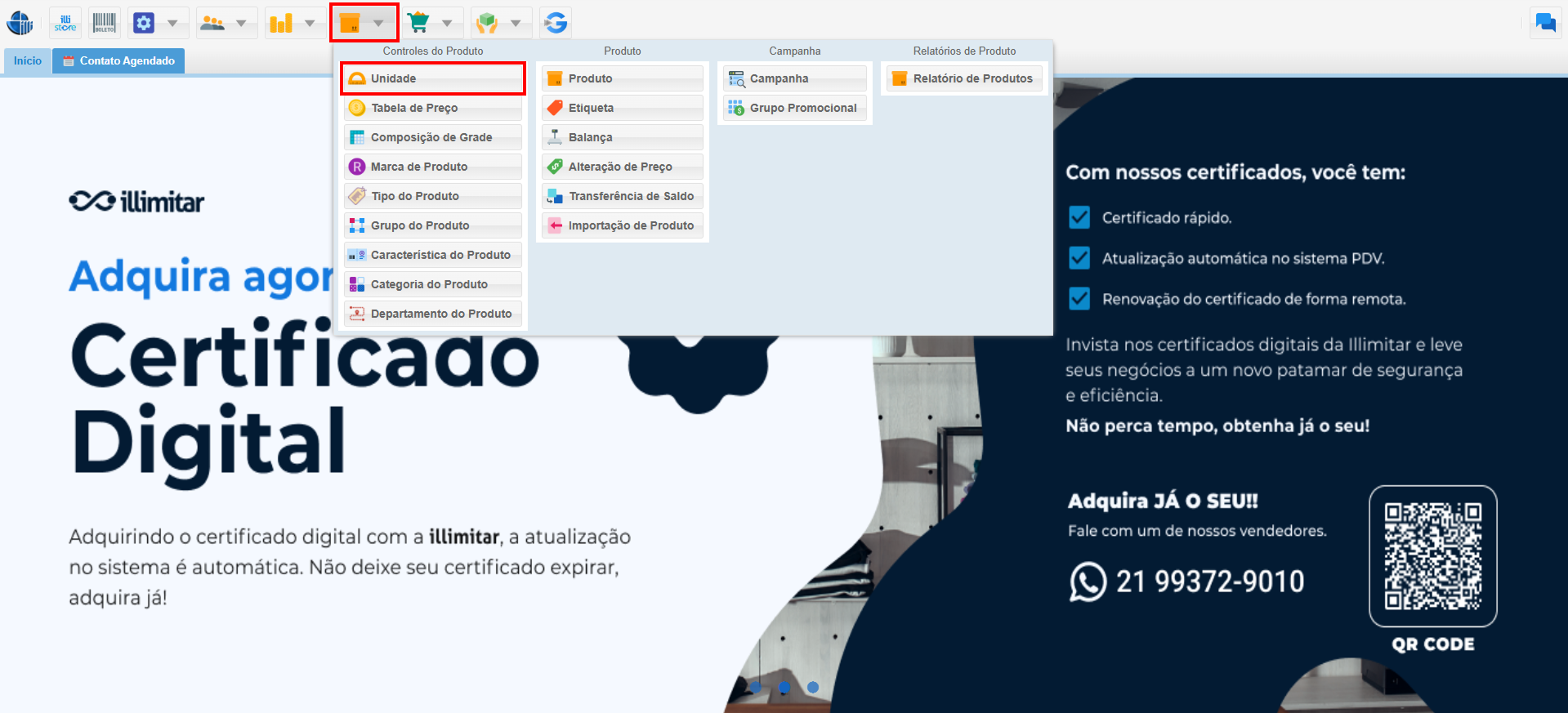Viewport: 1568px width, 713px height.
Task: Select the second carousel dot indicator
Action: [x=784, y=688]
